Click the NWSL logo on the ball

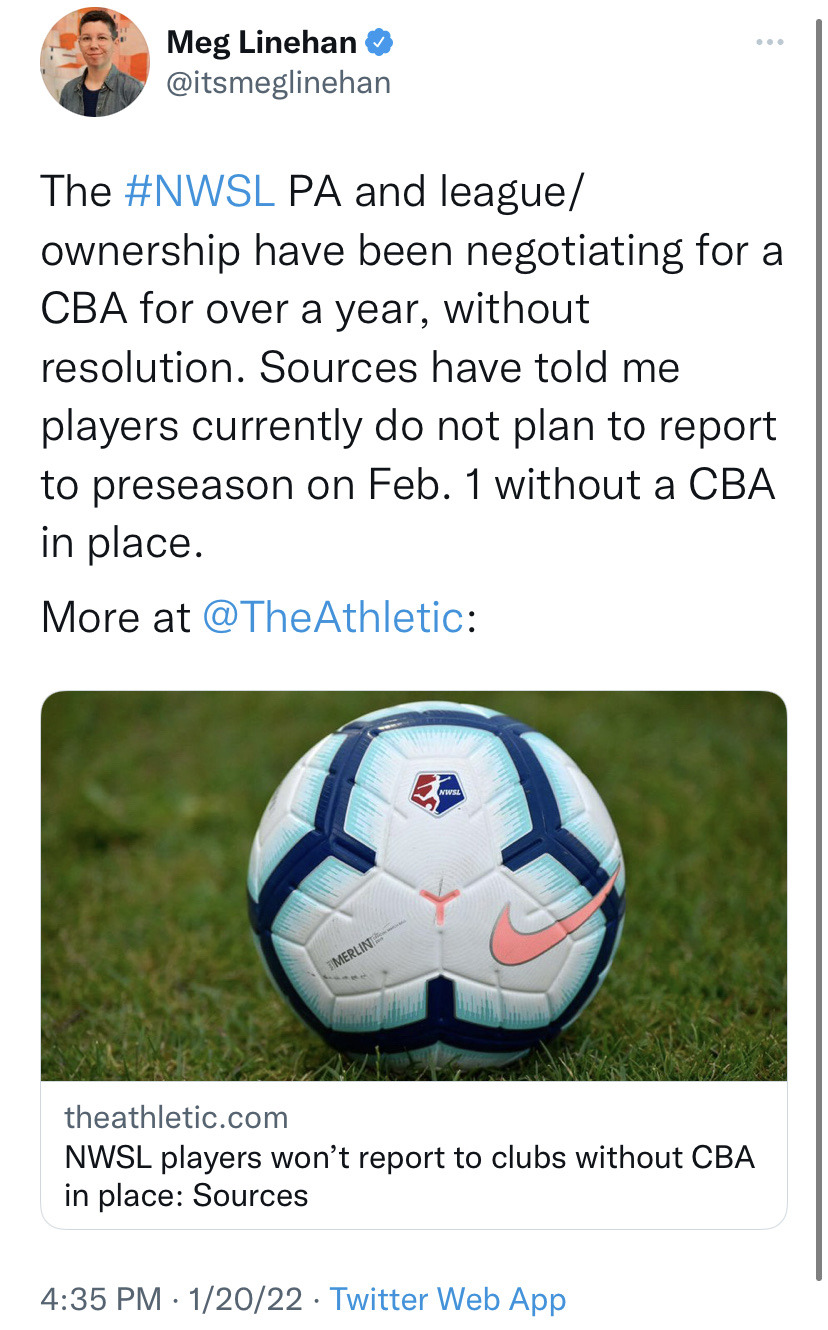[437, 793]
